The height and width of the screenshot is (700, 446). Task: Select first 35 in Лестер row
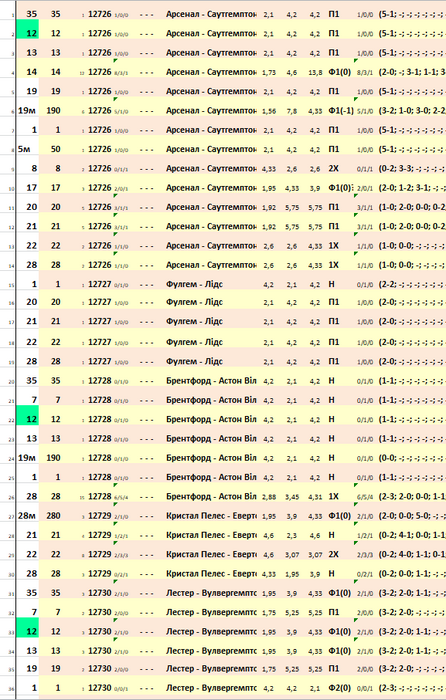pos(31,593)
